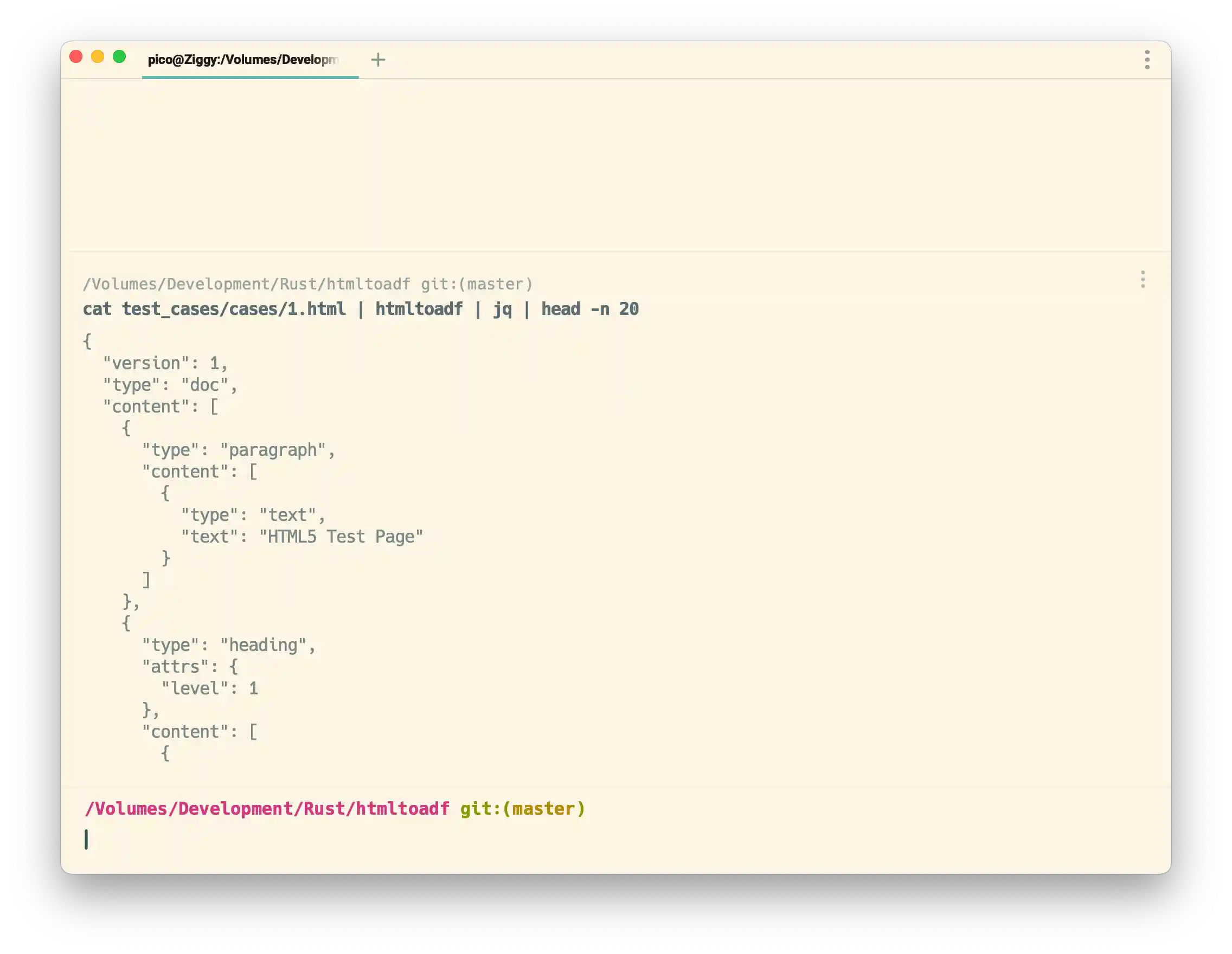Open a new tab with the plus icon
1232x954 pixels.
click(x=378, y=59)
